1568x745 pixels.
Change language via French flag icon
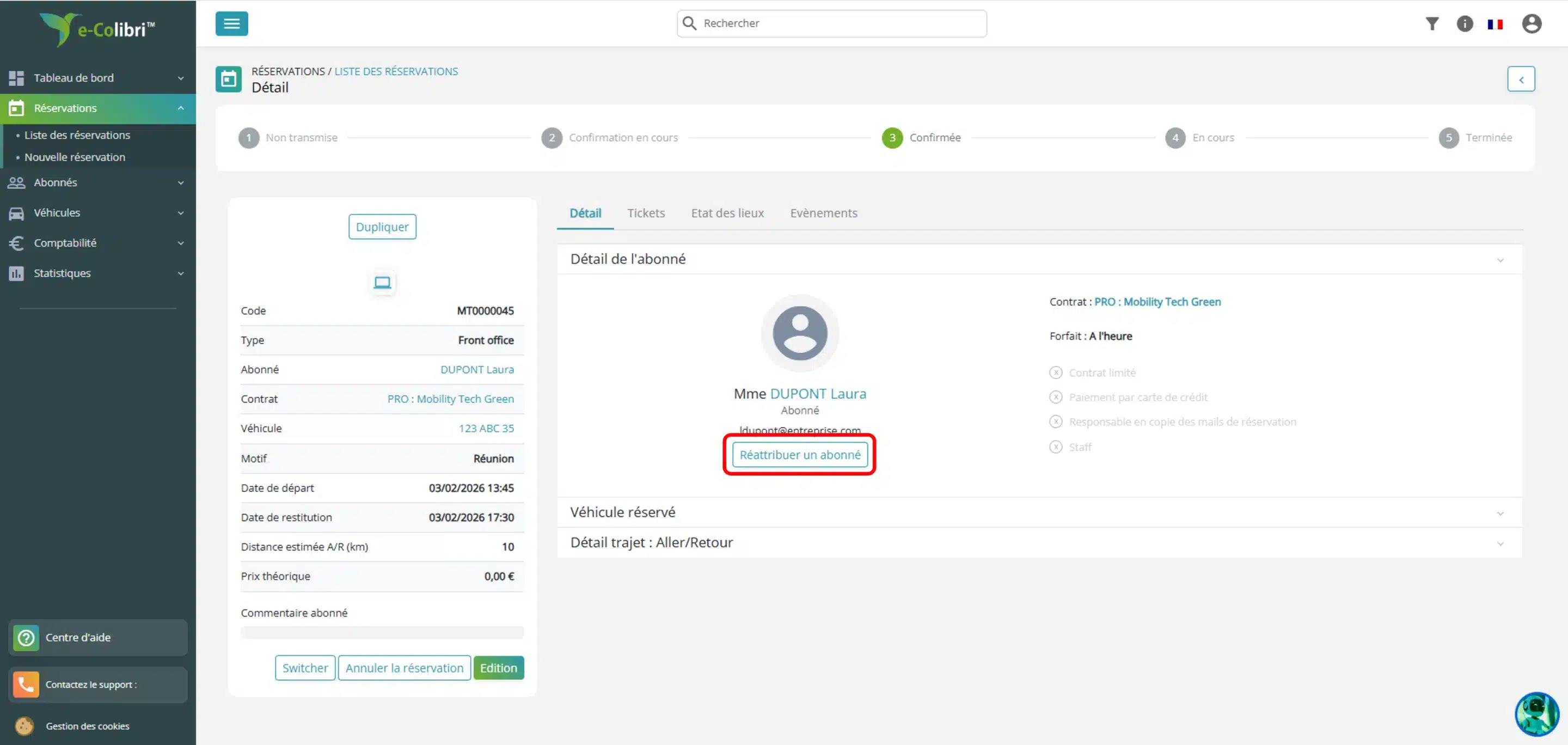click(1495, 25)
